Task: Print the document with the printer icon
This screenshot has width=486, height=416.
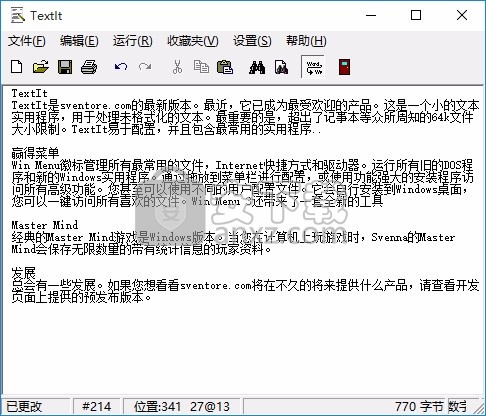Action: [89, 67]
